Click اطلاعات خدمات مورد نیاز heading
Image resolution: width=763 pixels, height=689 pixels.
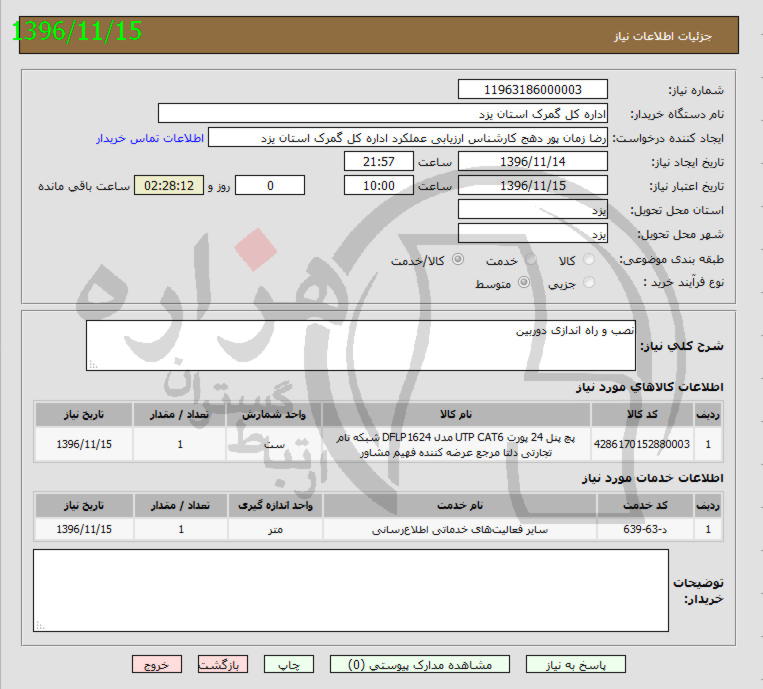click(653, 478)
